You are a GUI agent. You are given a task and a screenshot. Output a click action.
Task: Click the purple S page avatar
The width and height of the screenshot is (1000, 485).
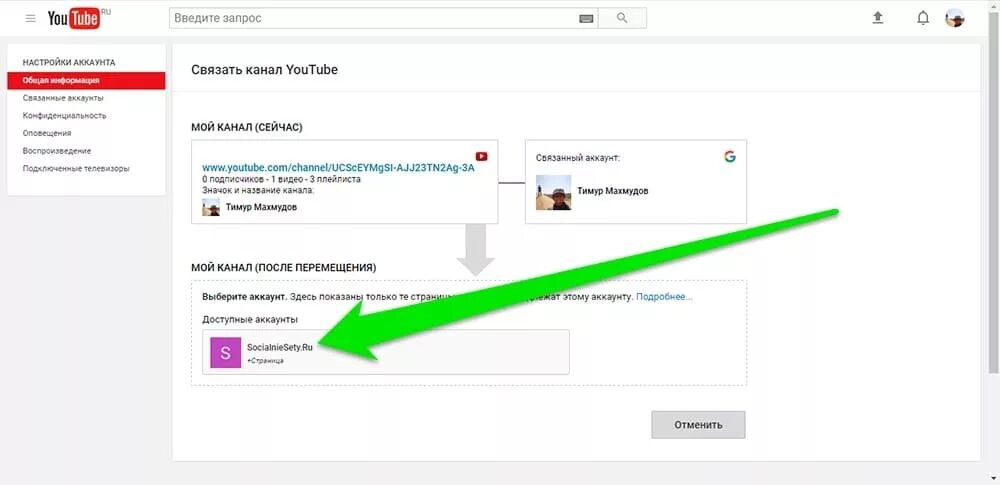(226, 353)
